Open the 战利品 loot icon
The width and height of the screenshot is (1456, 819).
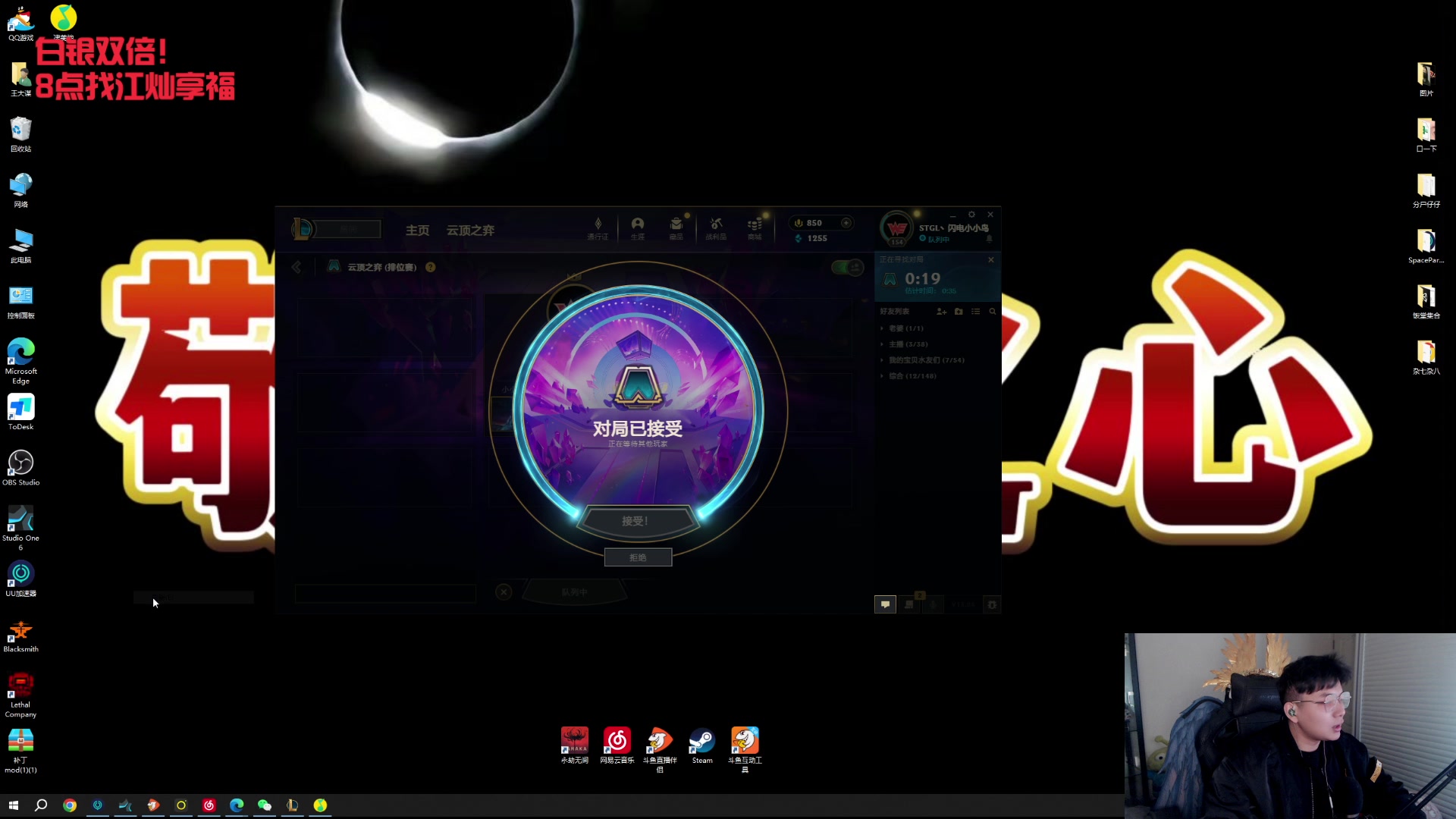[716, 227]
